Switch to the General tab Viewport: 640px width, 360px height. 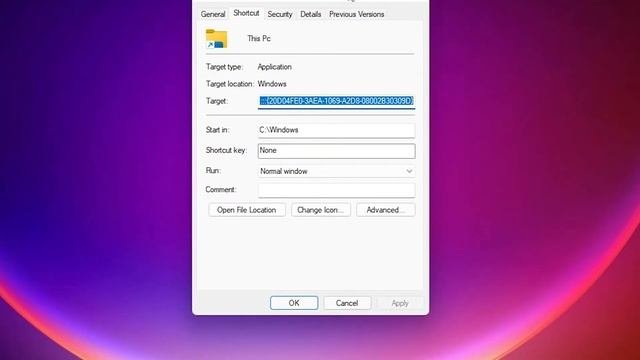click(x=213, y=14)
